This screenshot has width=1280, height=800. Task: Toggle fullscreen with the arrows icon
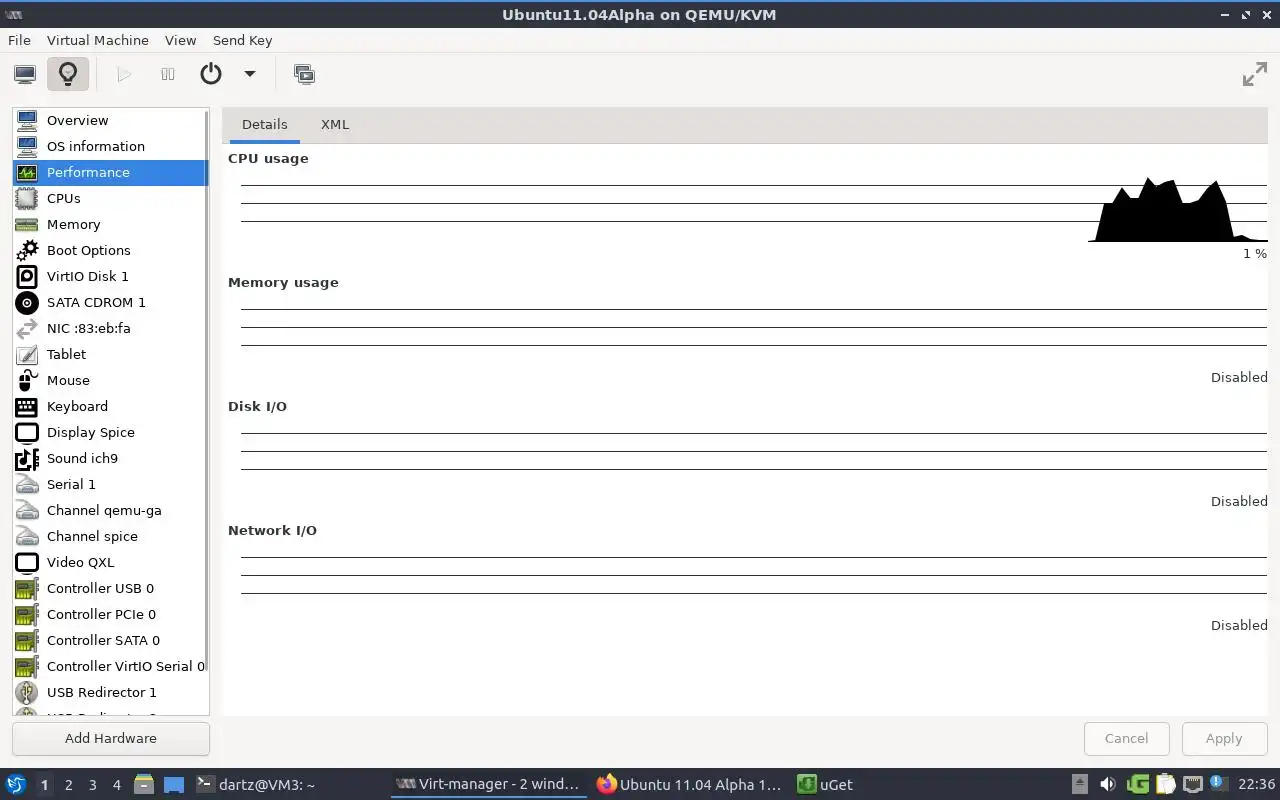[1254, 74]
